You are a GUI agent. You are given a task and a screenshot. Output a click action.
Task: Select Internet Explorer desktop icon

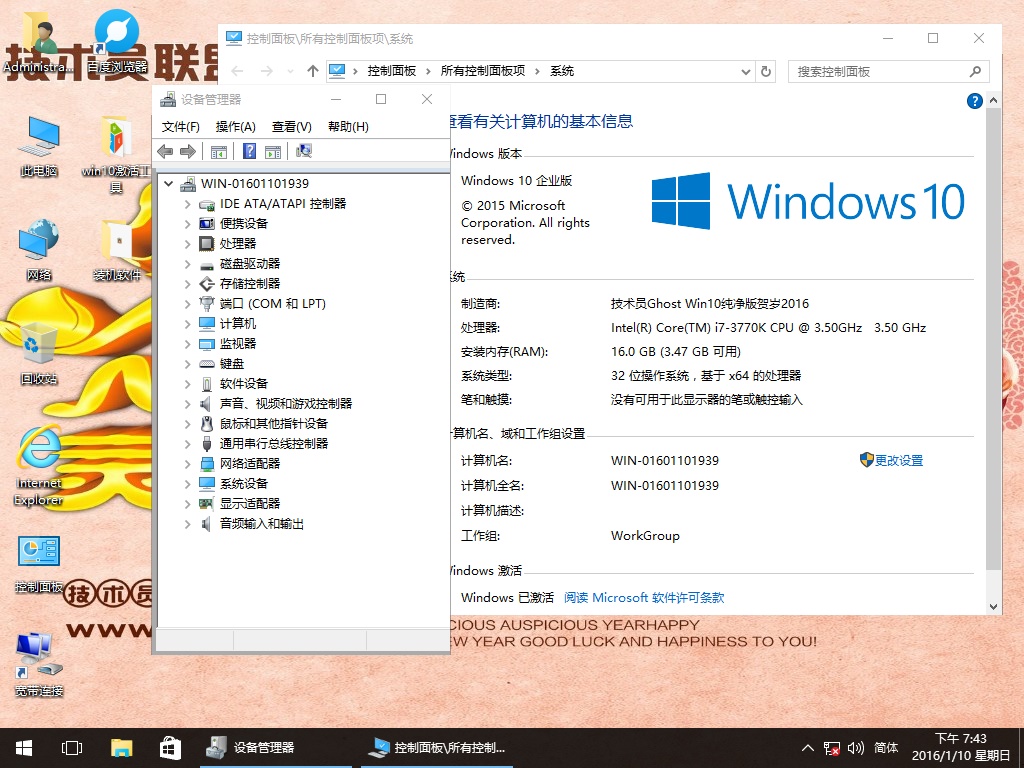(39, 466)
